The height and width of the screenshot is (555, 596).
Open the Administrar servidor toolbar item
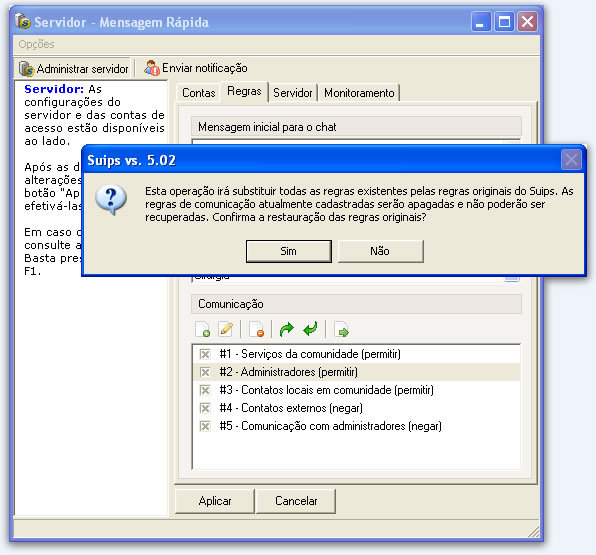point(74,69)
